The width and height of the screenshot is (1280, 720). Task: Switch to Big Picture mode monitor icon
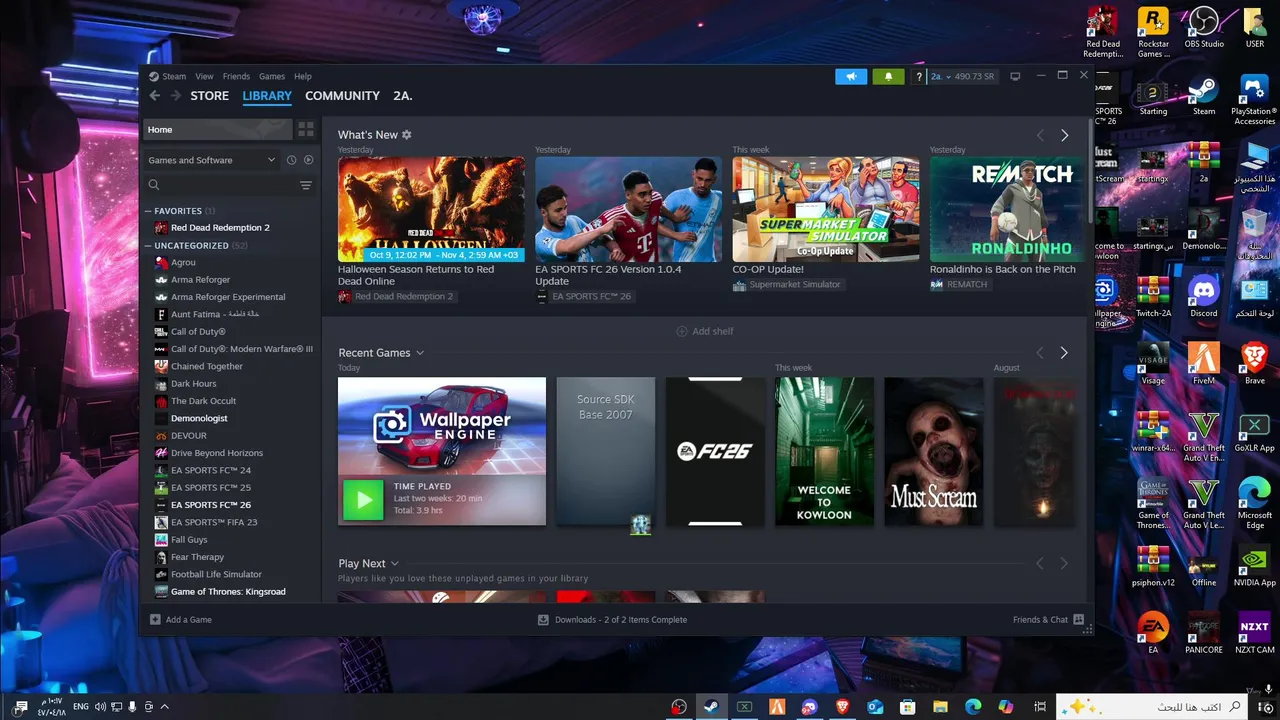[1015, 76]
